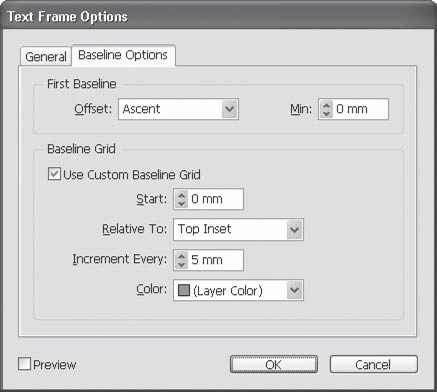Raise Increment Every with up arrow
The image size is (437, 392).
pos(181,256)
